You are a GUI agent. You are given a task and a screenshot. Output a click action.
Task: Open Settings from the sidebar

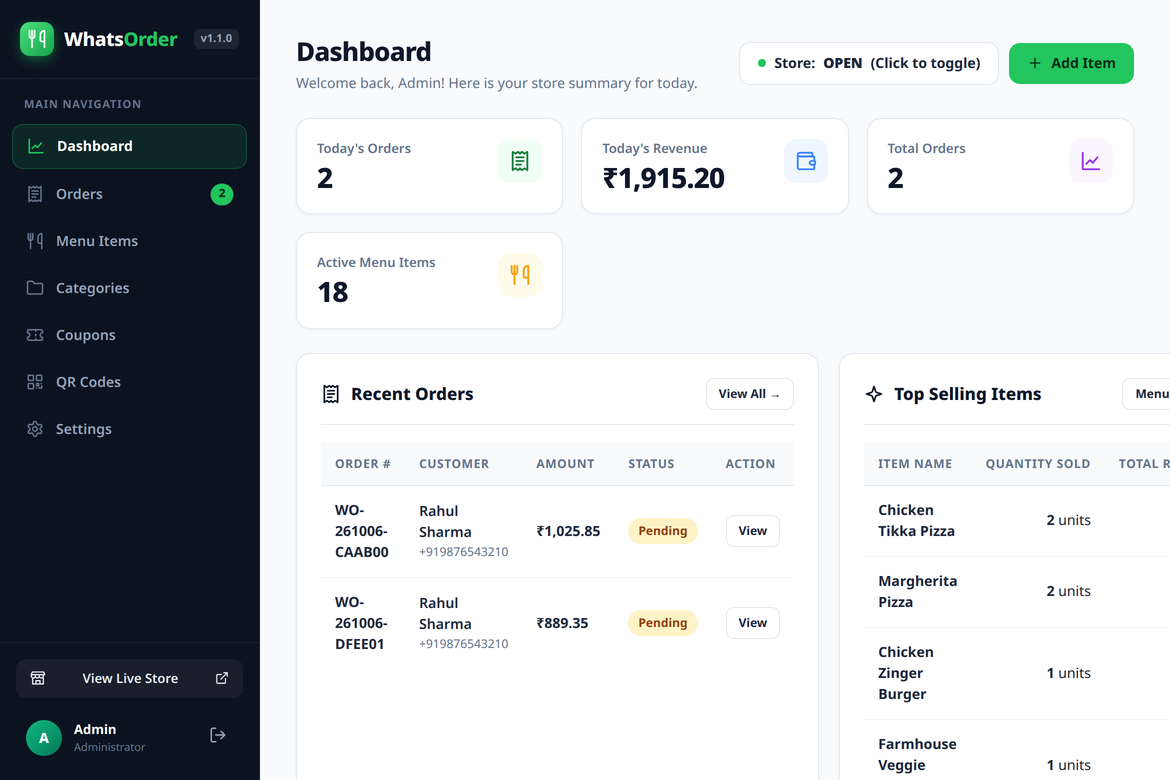click(x=129, y=428)
